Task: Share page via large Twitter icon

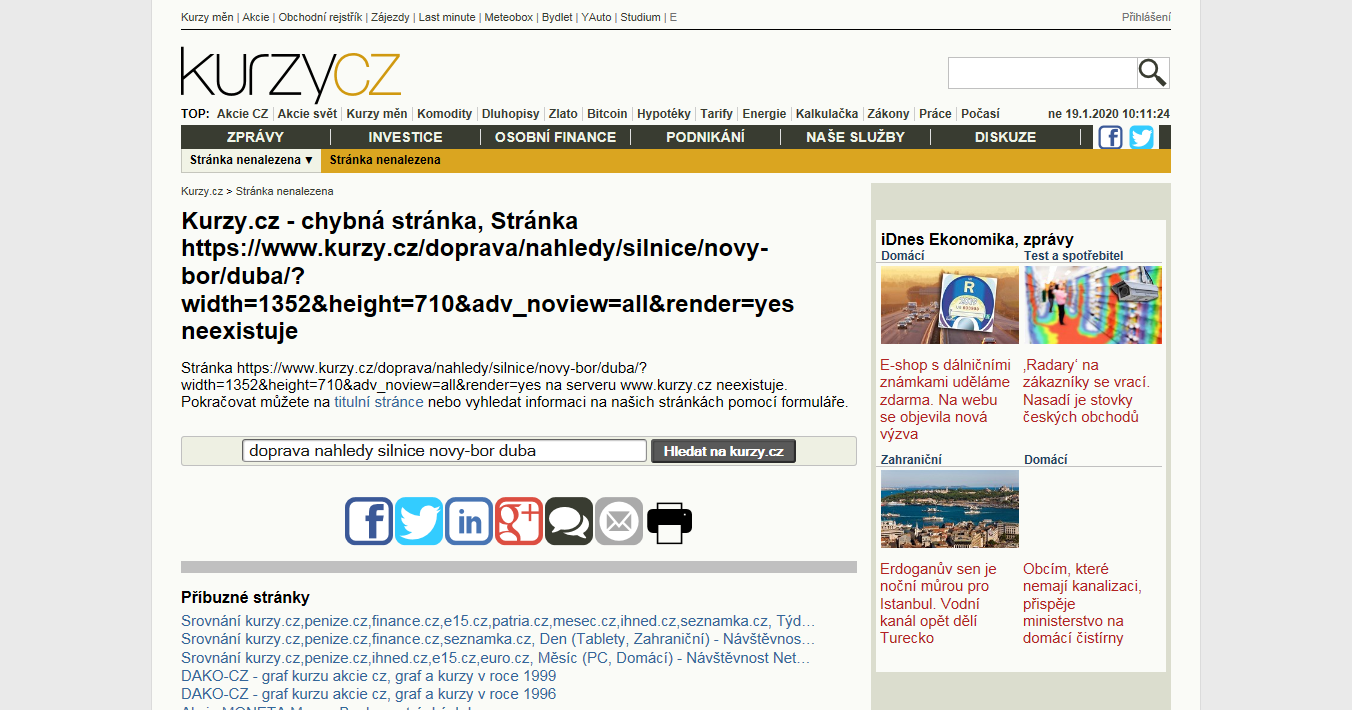Action: coord(419,521)
